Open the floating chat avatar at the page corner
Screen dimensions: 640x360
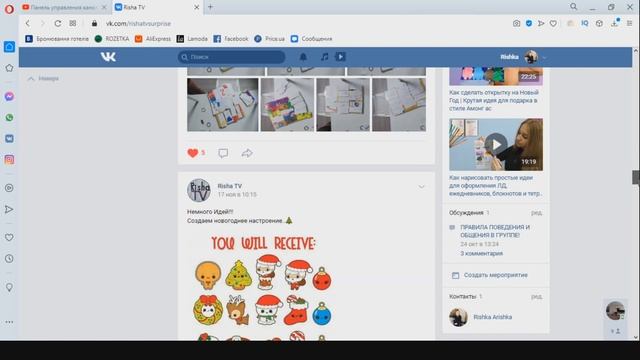615,311
